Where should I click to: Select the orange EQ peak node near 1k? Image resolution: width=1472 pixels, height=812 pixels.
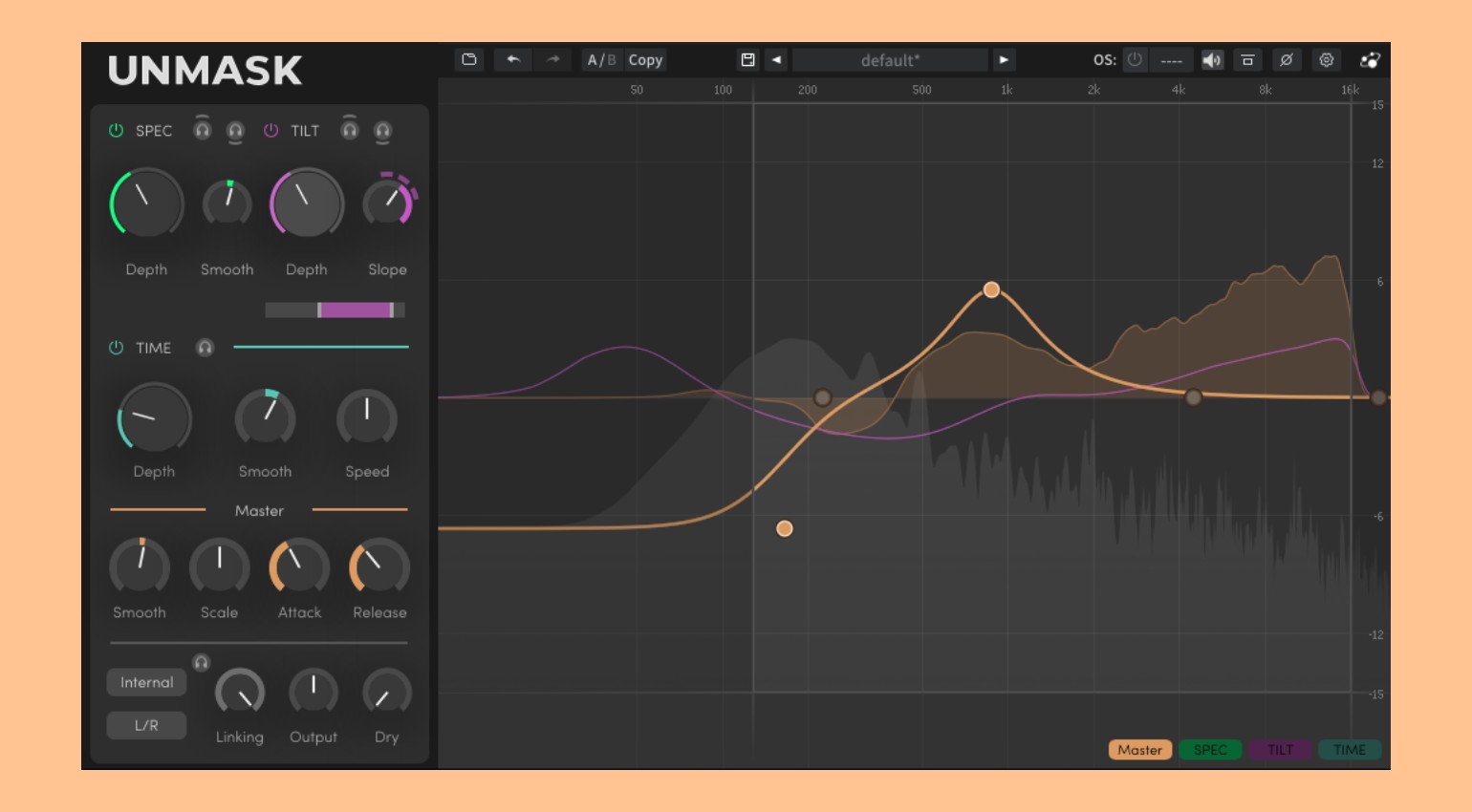(991, 289)
